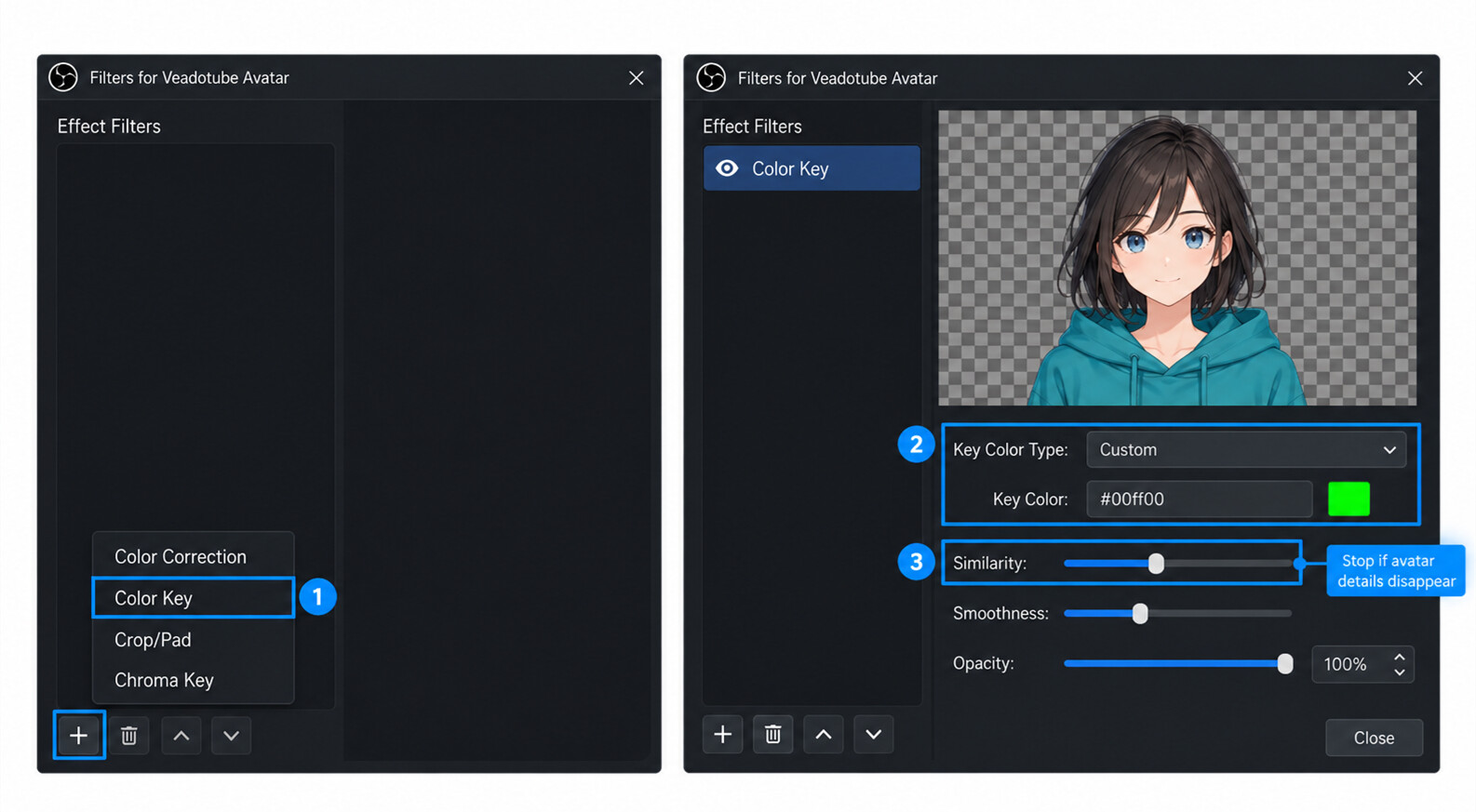Image resolution: width=1476 pixels, height=812 pixels.
Task: Choose Color Correction from the filter menu
Action: pos(194,556)
